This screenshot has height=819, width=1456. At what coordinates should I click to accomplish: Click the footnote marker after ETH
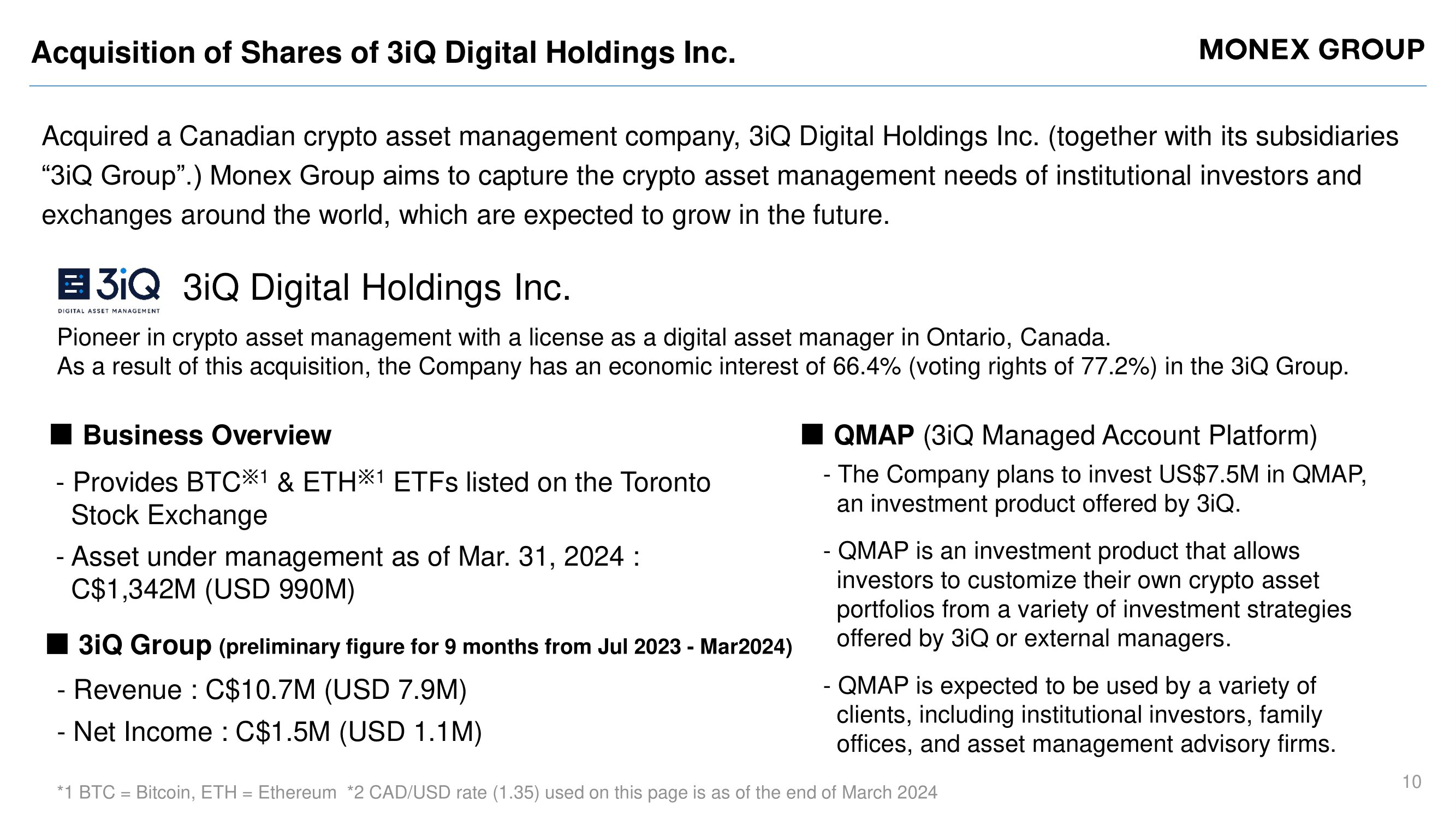pos(371,477)
